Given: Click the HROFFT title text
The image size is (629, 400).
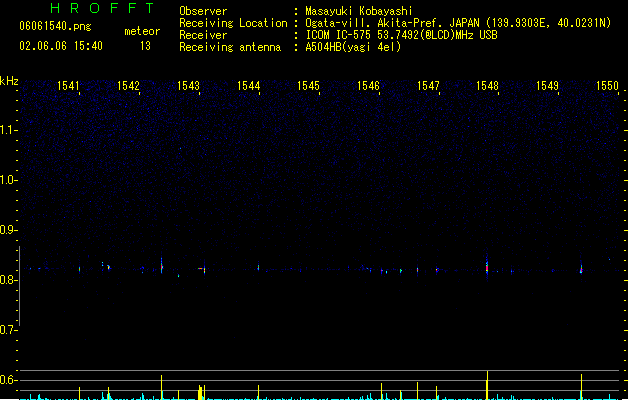Looking at the screenshot, I should (102, 8).
